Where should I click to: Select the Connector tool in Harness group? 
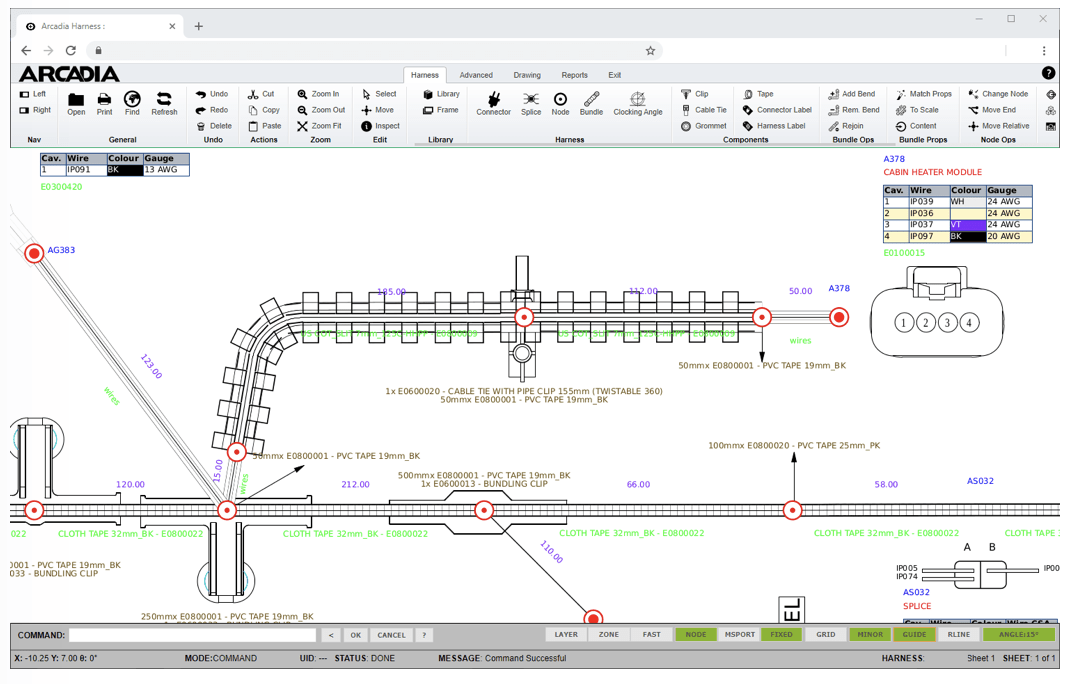click(x=492, y=102)
